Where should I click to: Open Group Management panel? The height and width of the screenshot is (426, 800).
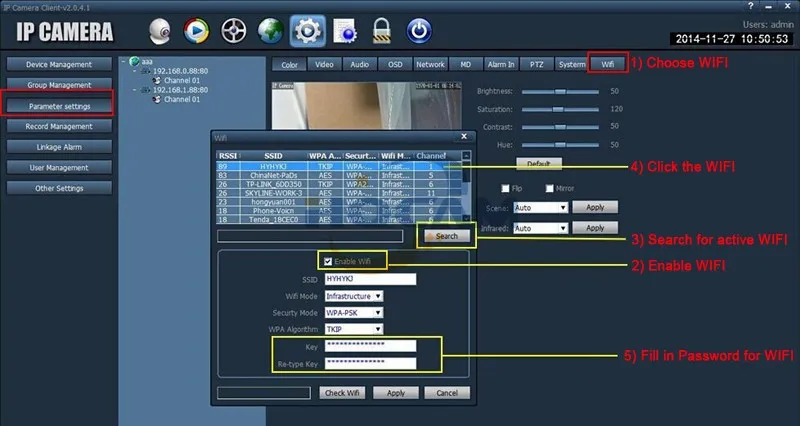click(x=59, y=85)
